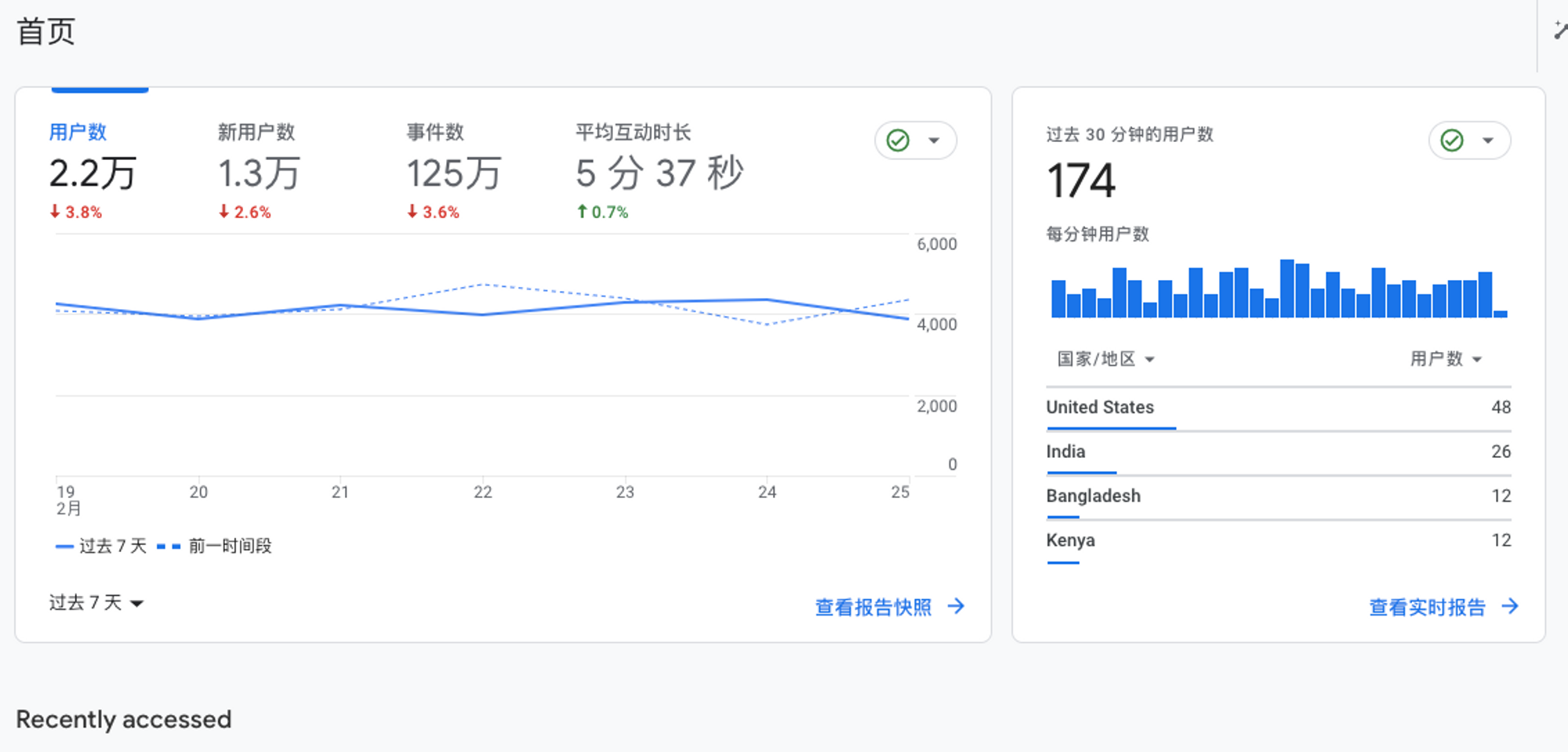Open dropdown arrow beside realtime card check icon
Viewport: 1568px width, 752px height.
tap(1488, 141)
